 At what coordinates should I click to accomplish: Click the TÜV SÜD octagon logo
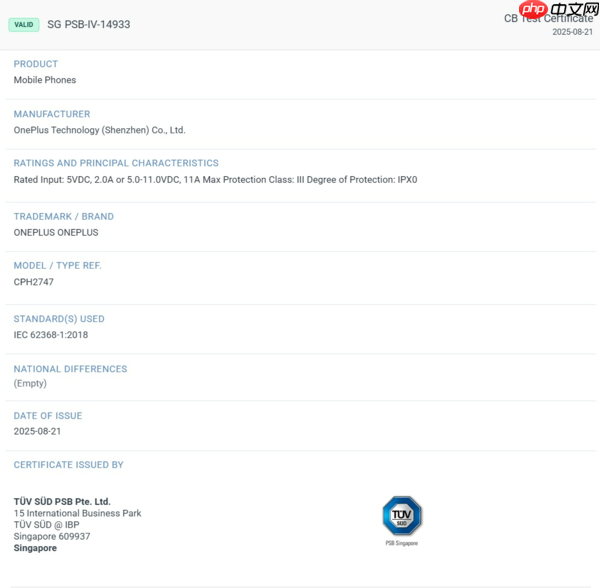click(402, 516)
